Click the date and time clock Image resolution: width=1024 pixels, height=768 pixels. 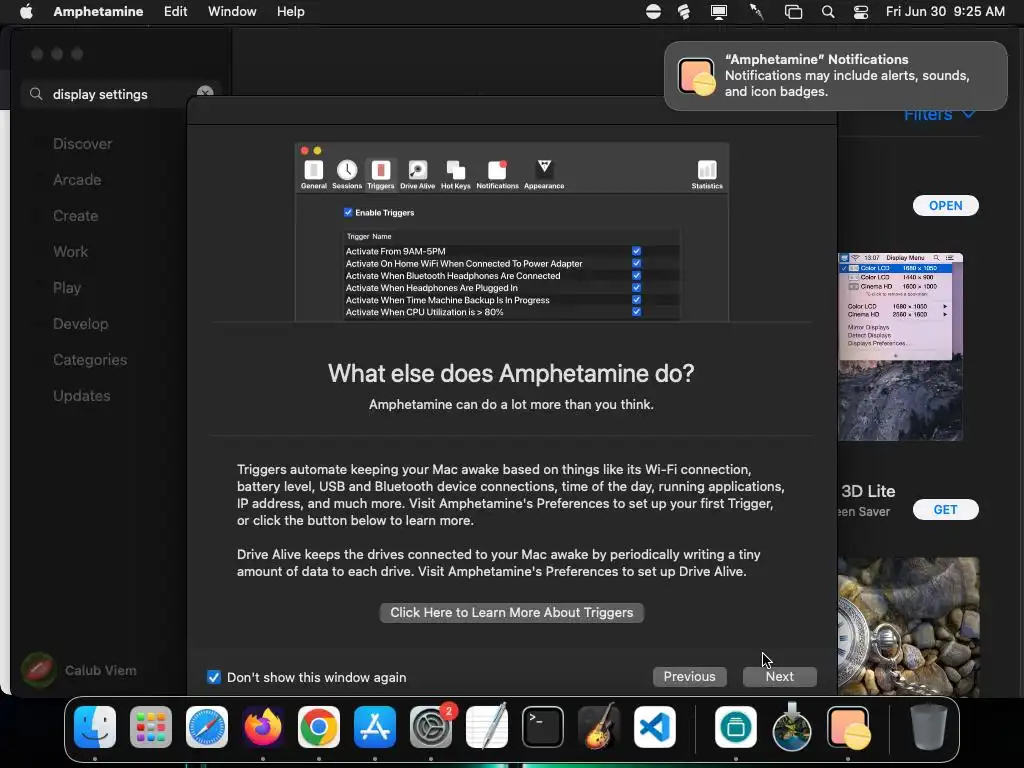coord(945,12)
